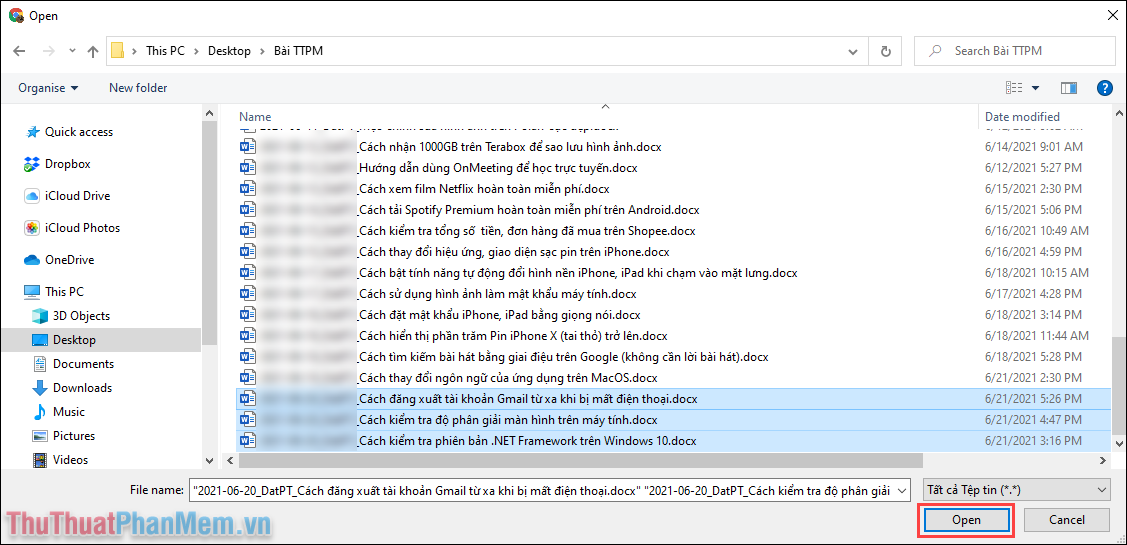Click Word icon of the MacOS file

click(248, 377)
